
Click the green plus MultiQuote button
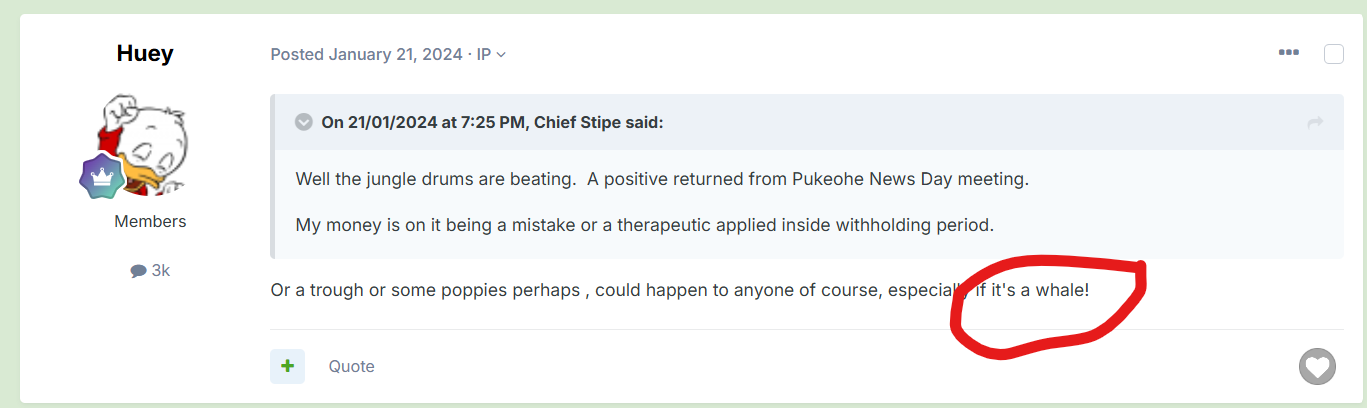[x=287, y=366]
